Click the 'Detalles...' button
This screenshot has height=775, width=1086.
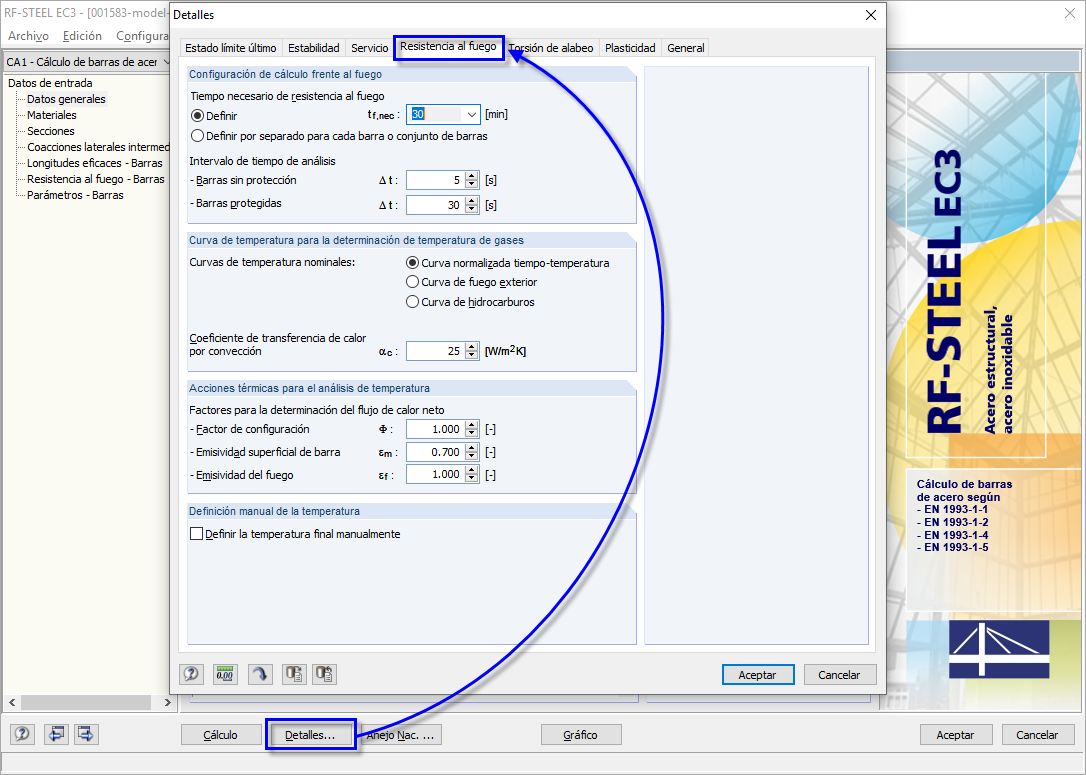pyautogui.click(x=310, y=735)
